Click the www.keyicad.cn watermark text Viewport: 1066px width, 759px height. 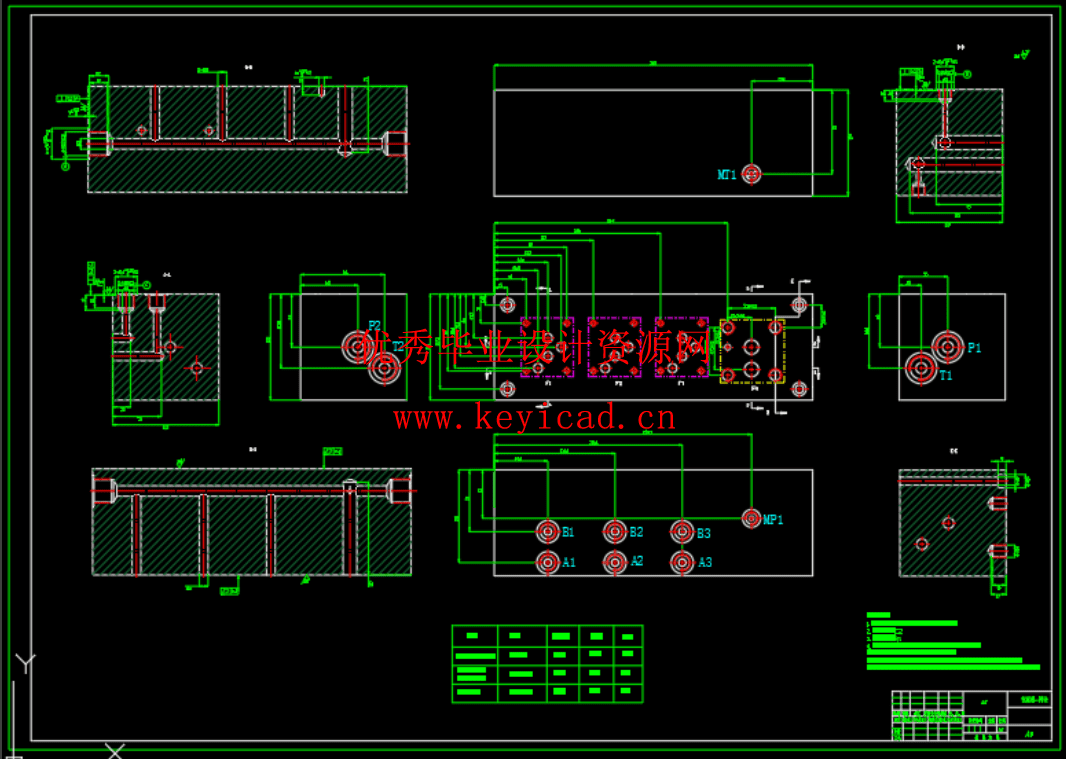coord(535,418)
